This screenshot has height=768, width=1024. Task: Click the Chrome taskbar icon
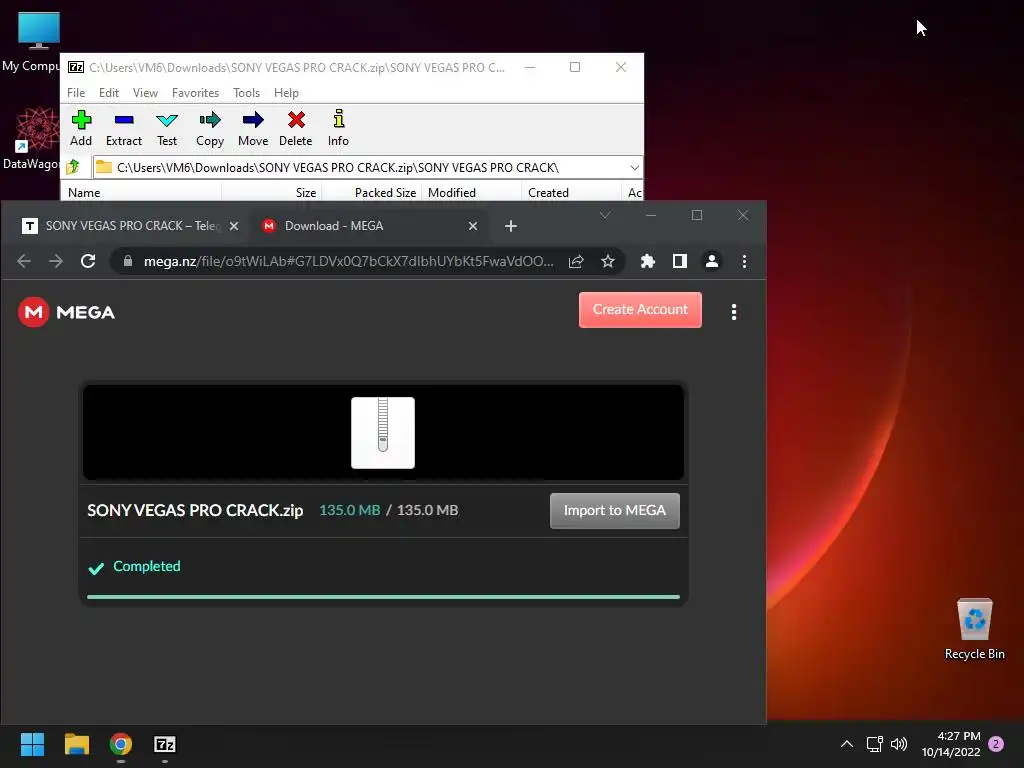[121, 744]
